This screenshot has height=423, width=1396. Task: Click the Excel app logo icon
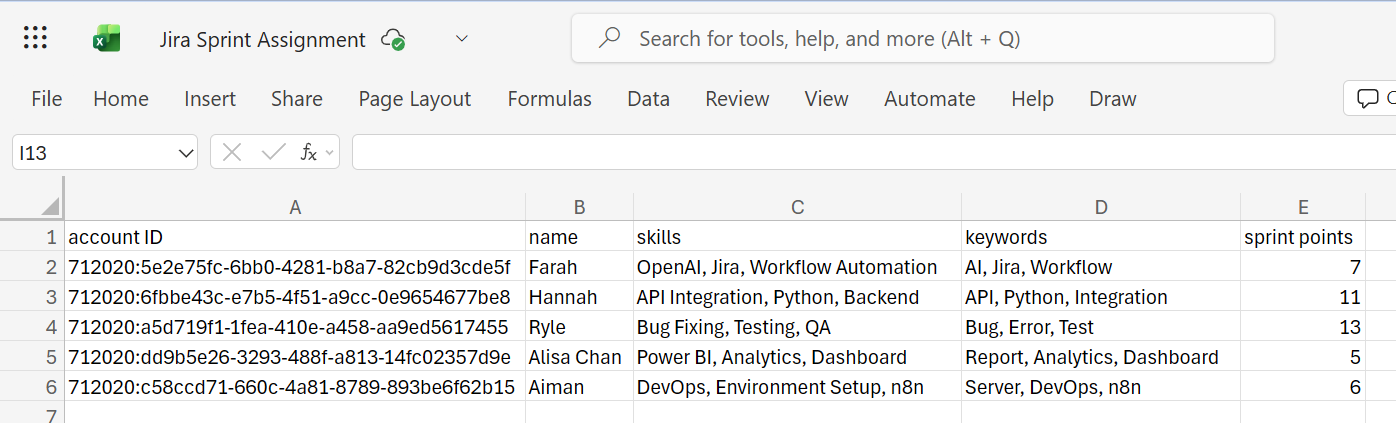click(x=106, y=39)
